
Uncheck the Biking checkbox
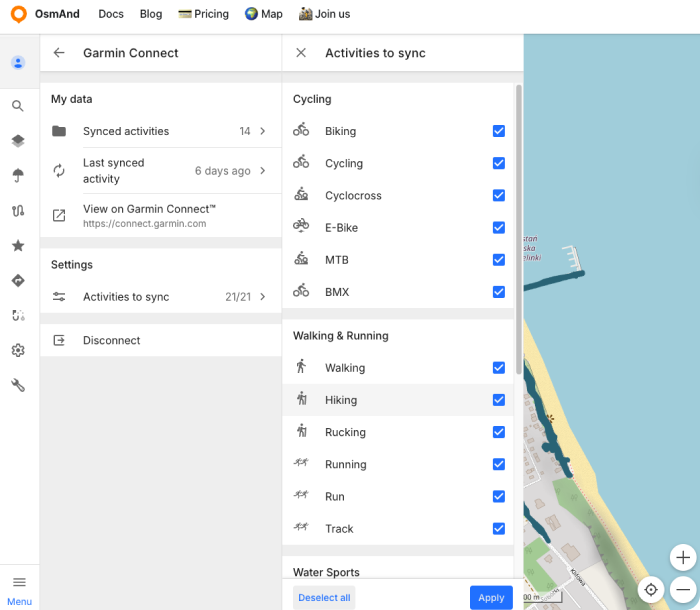pos(499,131)
